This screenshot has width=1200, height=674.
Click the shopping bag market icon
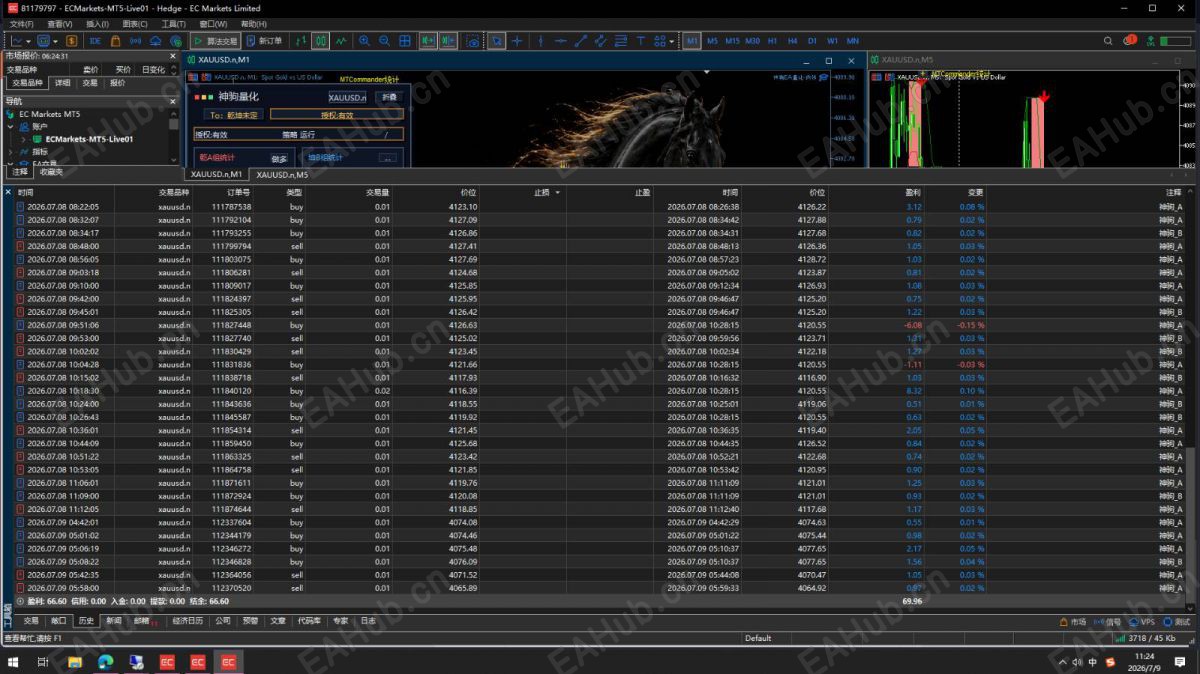[115, 41]
